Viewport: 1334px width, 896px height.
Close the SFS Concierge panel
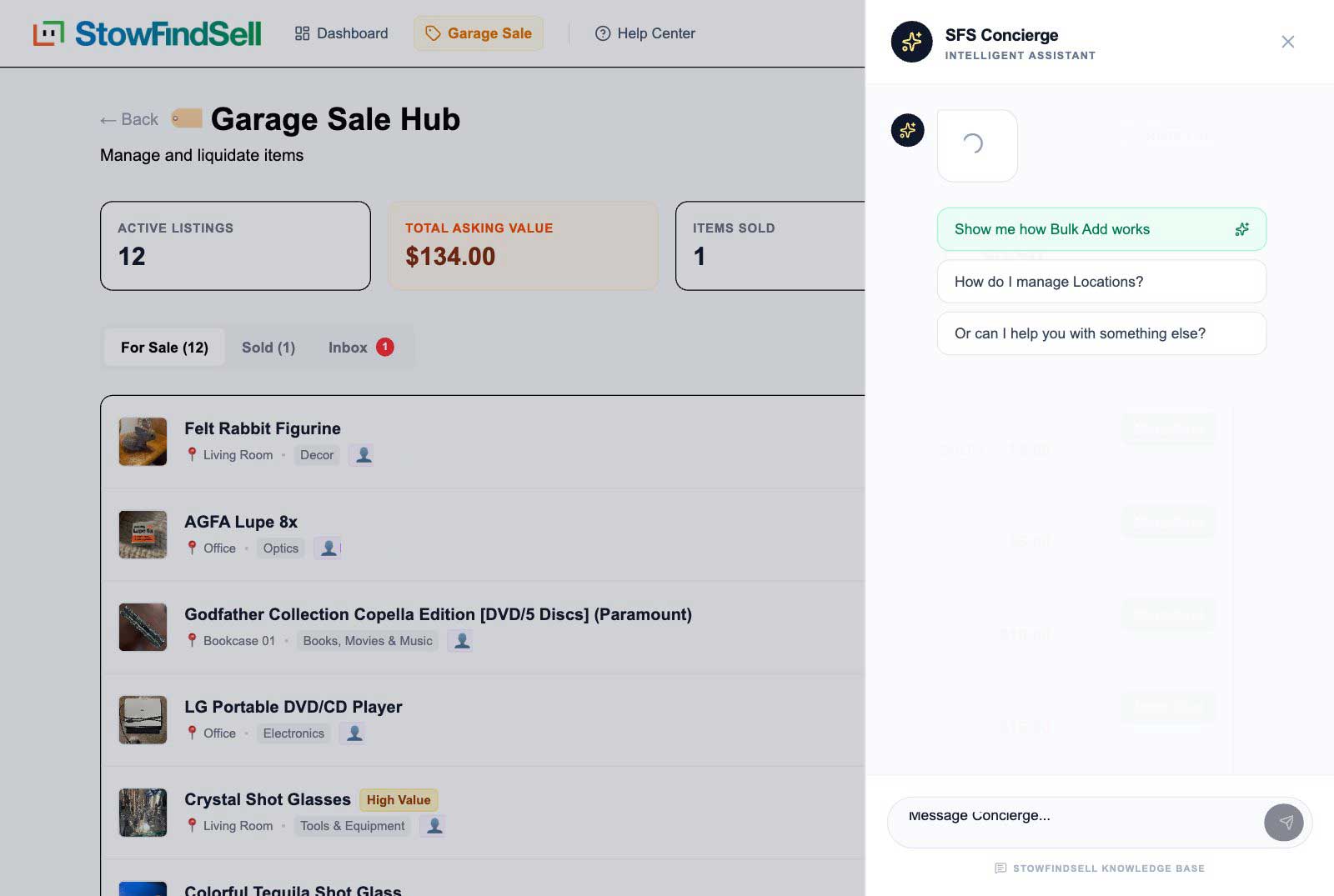point(1287,42)
